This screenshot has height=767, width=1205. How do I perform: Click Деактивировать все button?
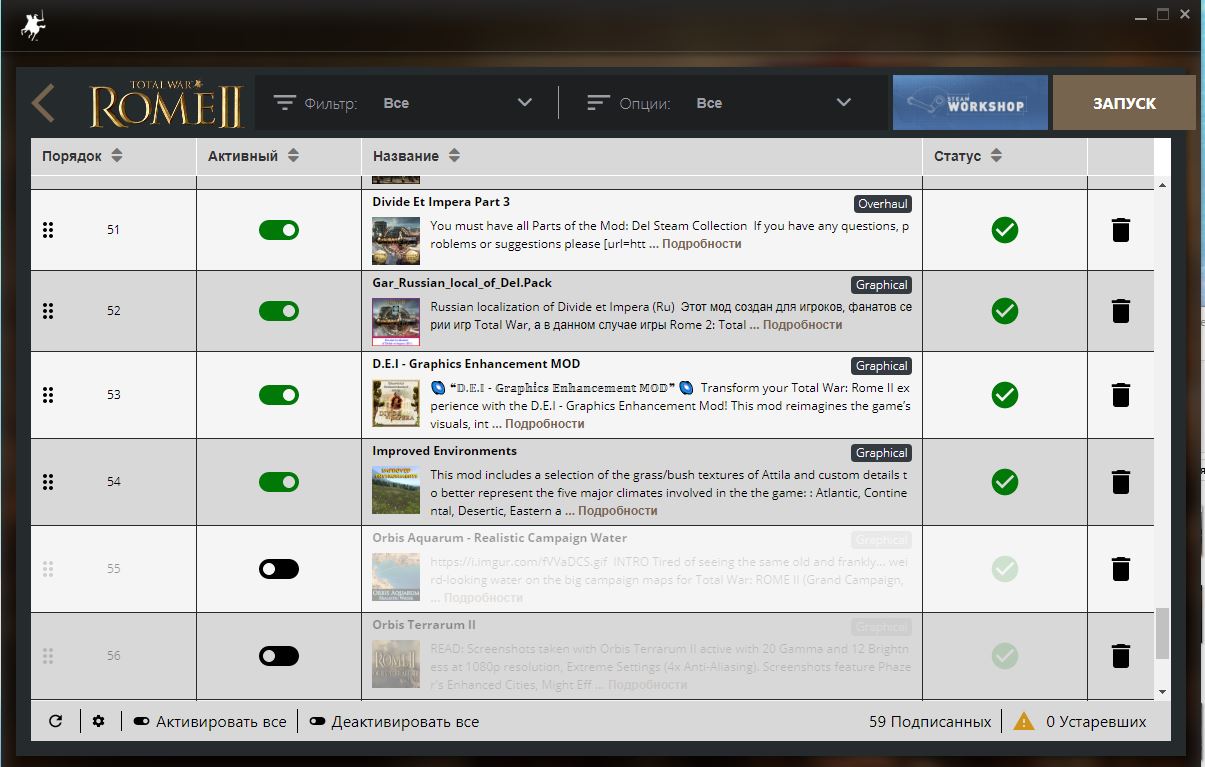pos(394,721)
